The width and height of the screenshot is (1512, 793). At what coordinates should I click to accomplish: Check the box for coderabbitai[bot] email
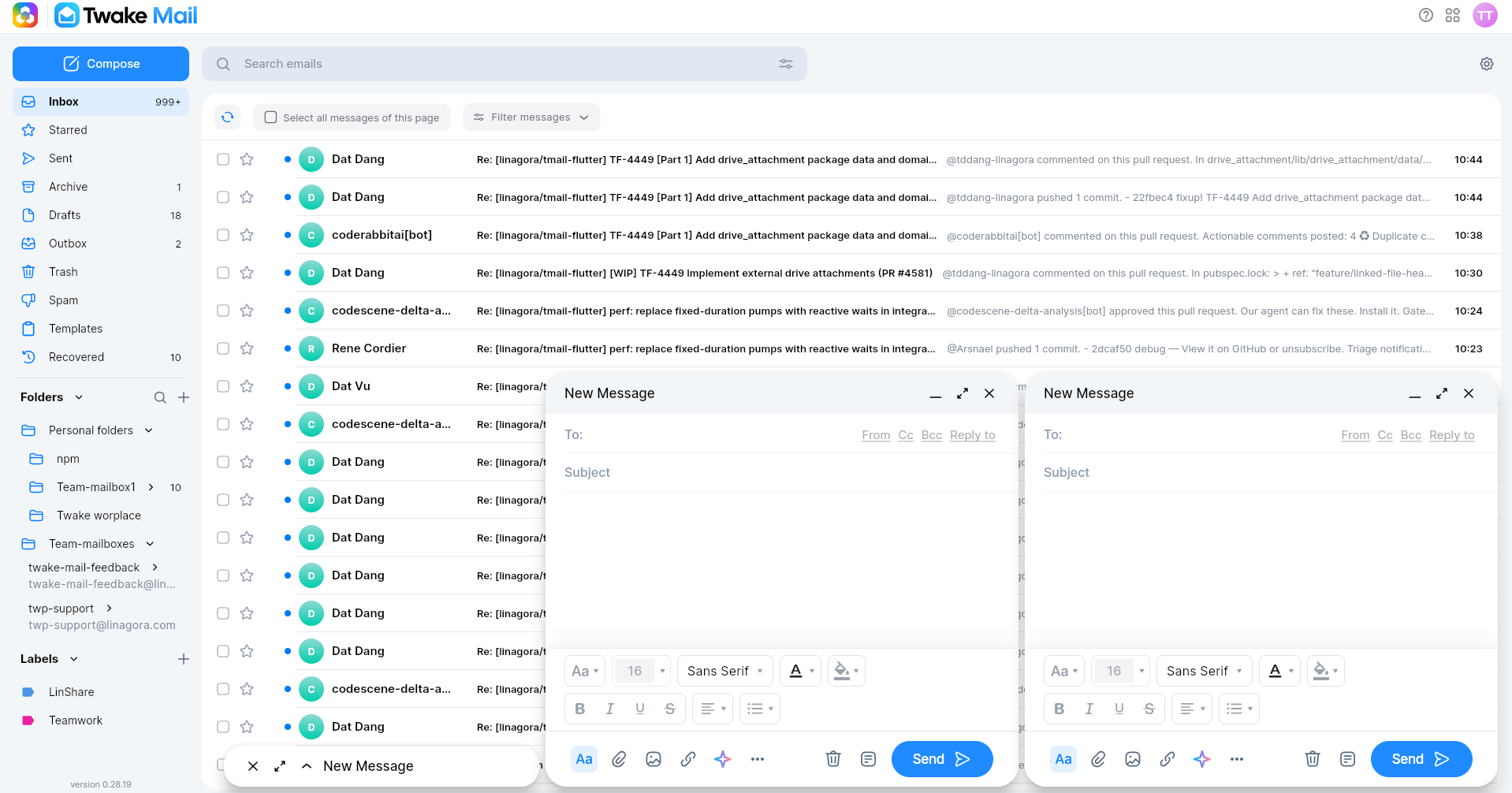(x=223, y=235)
